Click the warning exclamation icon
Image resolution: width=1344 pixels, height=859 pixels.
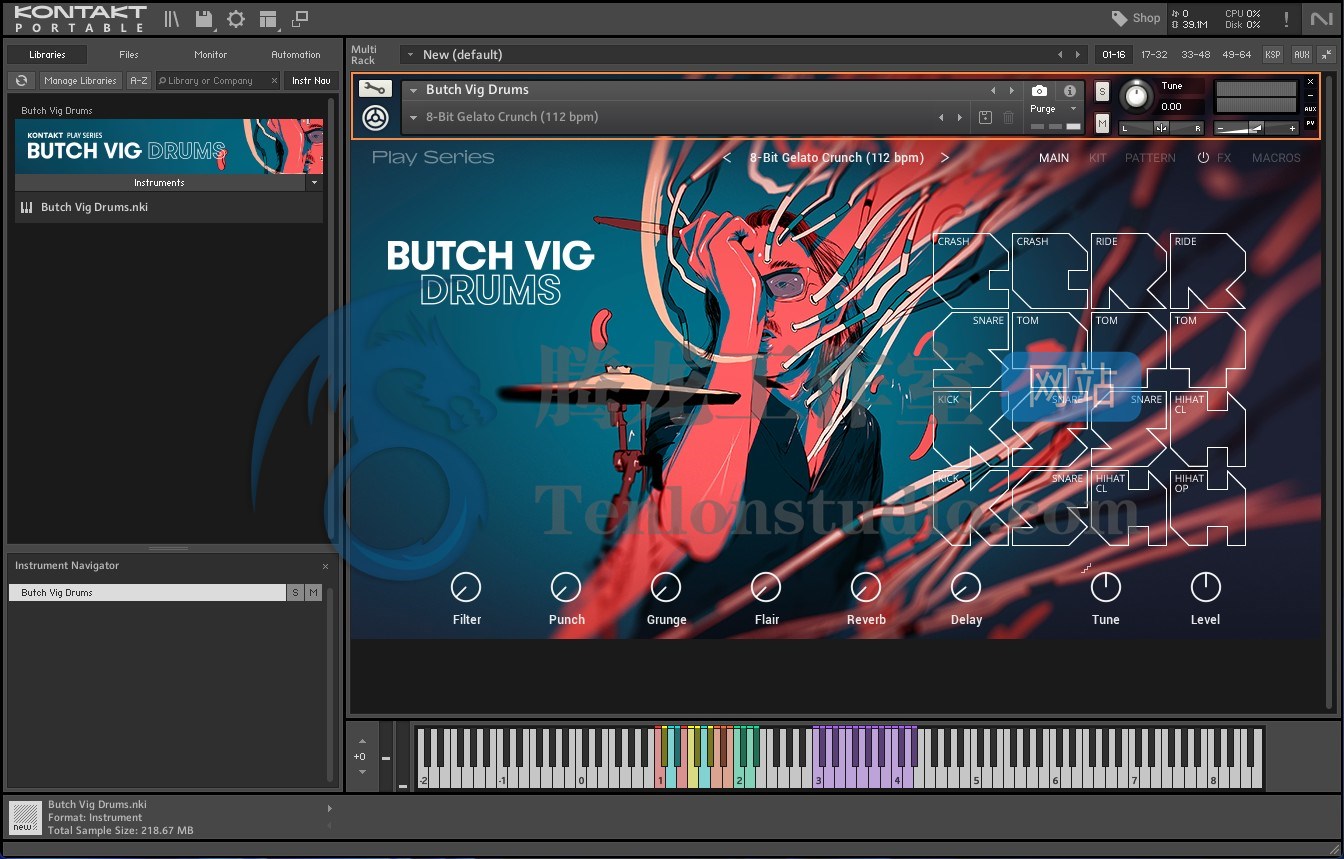click(x=1286, y=19)
